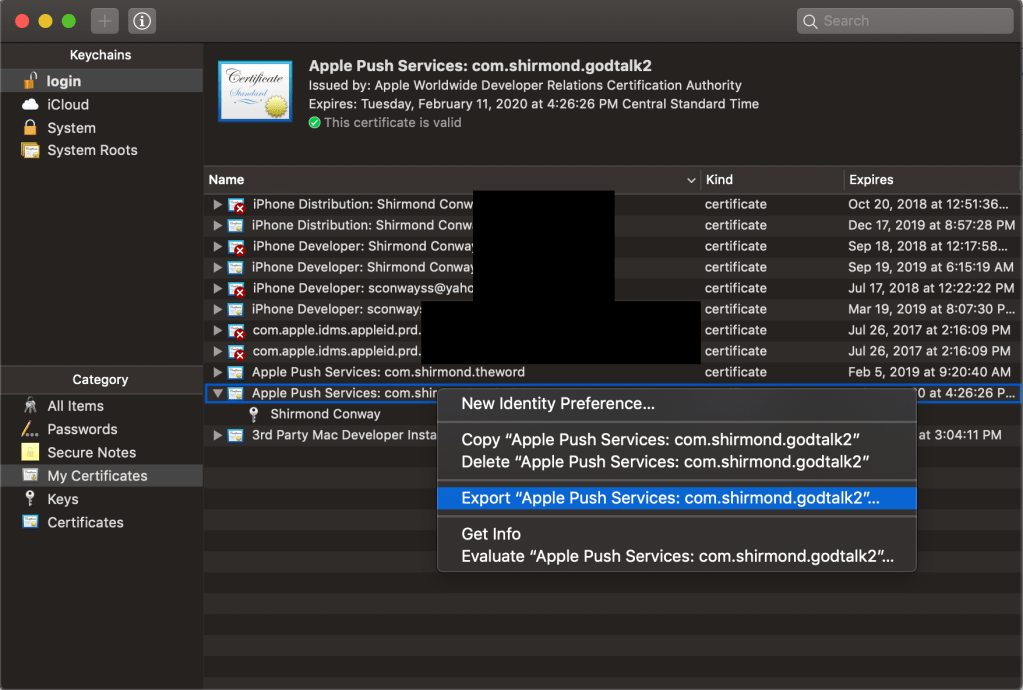
Task: Select the Keys category
Action: point(62,499)
